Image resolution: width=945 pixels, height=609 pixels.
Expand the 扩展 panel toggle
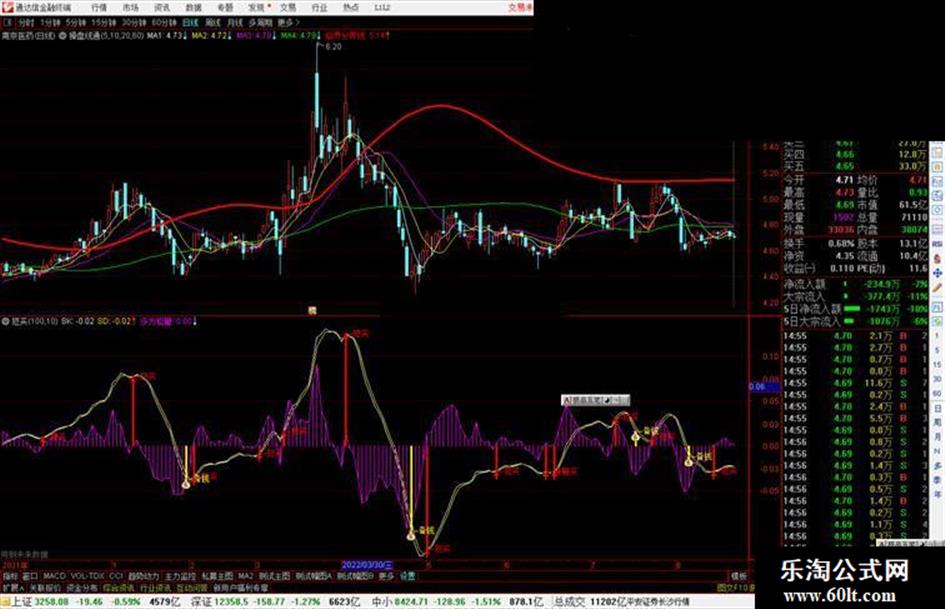[12, 587]
